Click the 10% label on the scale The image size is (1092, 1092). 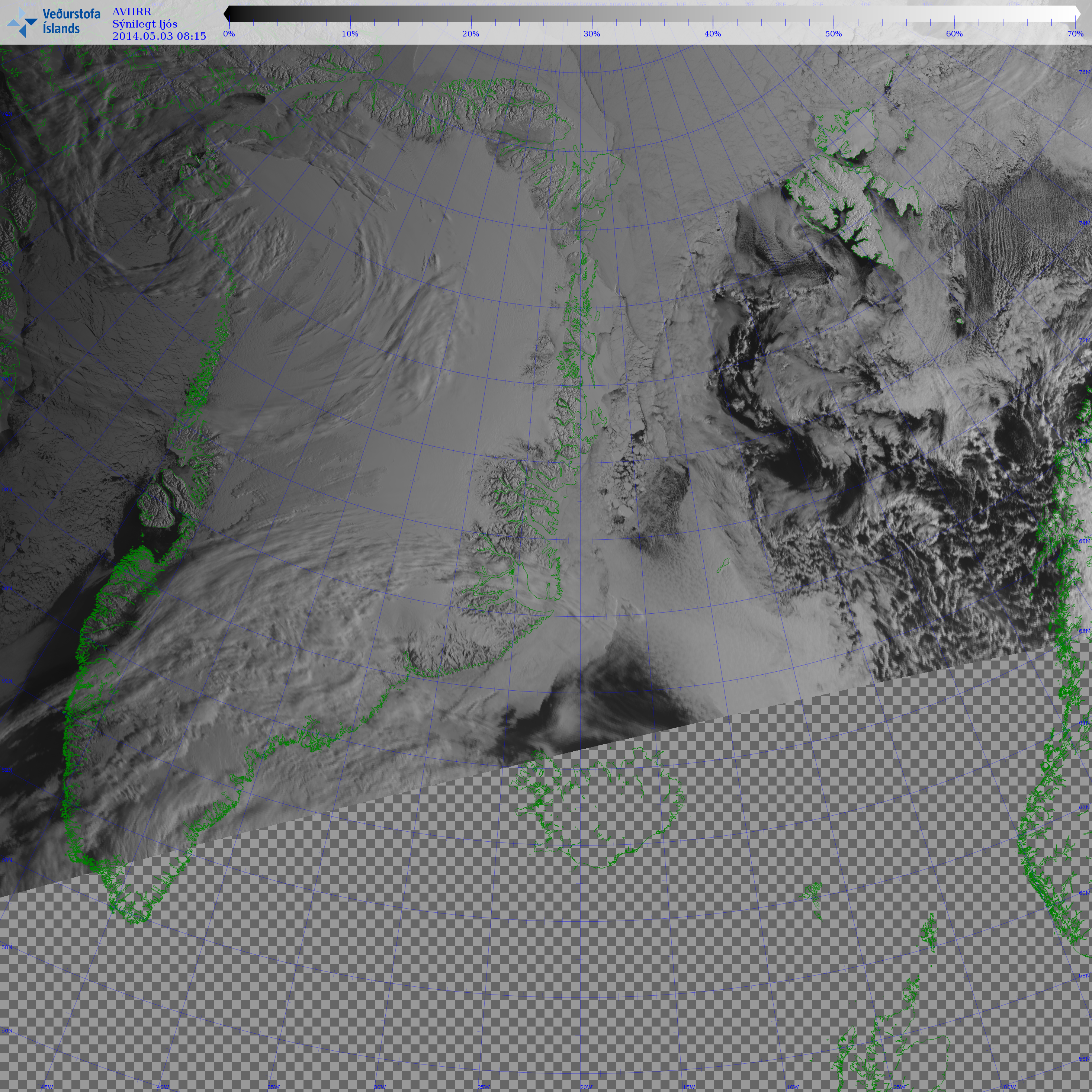(350, 34)
